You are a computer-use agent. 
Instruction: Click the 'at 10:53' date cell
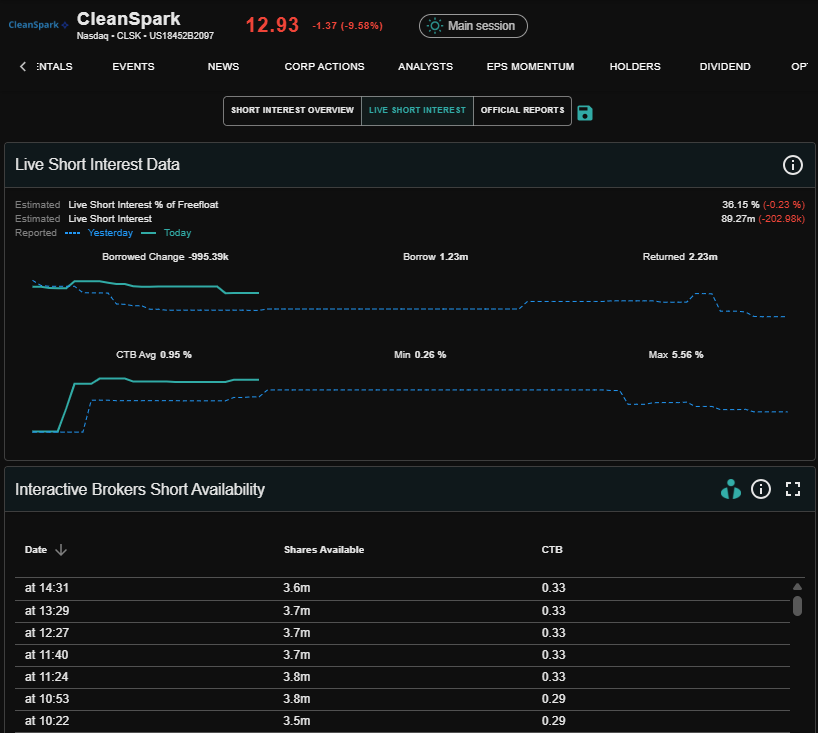[47, 699]
